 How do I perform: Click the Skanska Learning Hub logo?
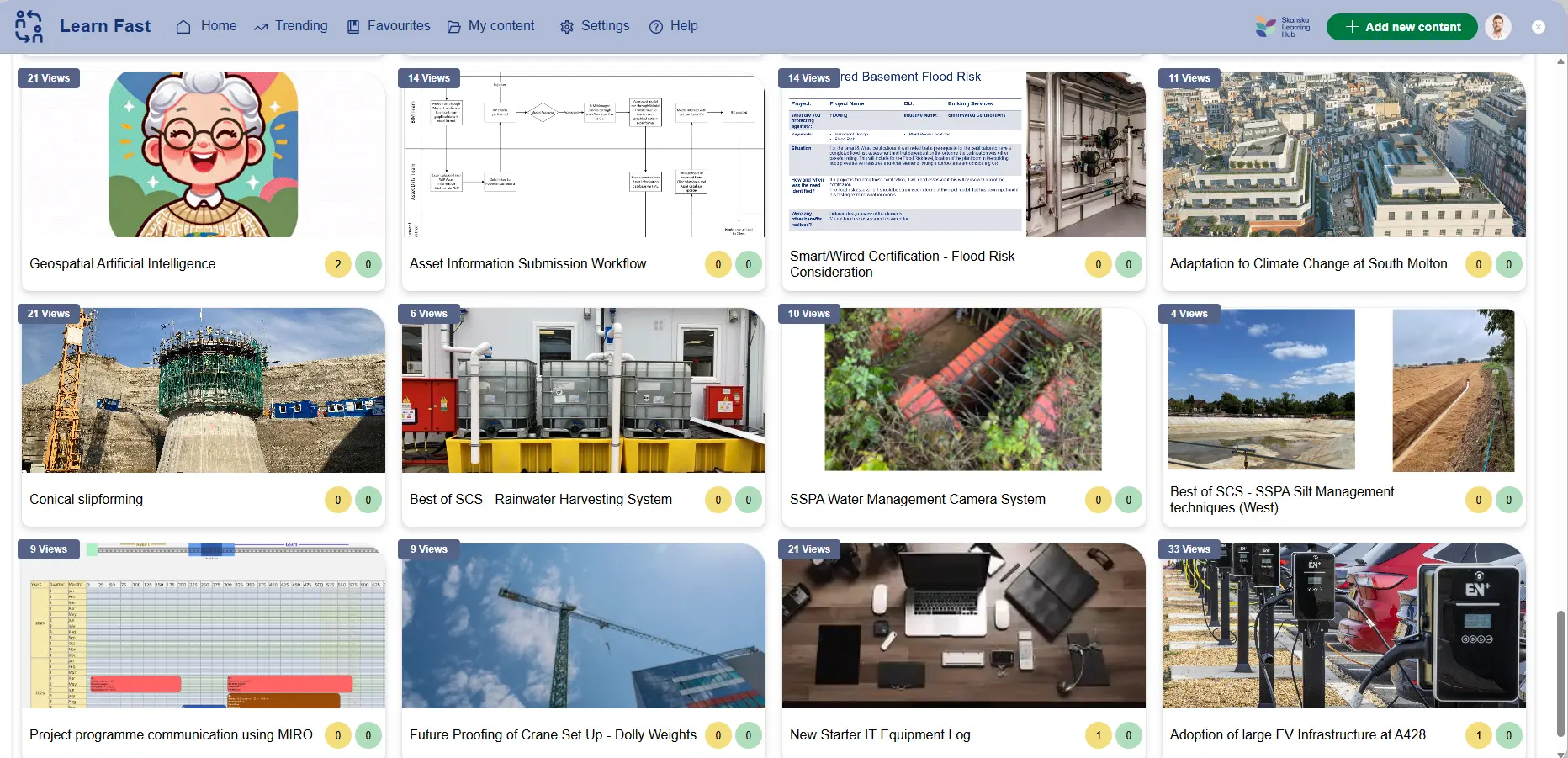[1283, 27]
